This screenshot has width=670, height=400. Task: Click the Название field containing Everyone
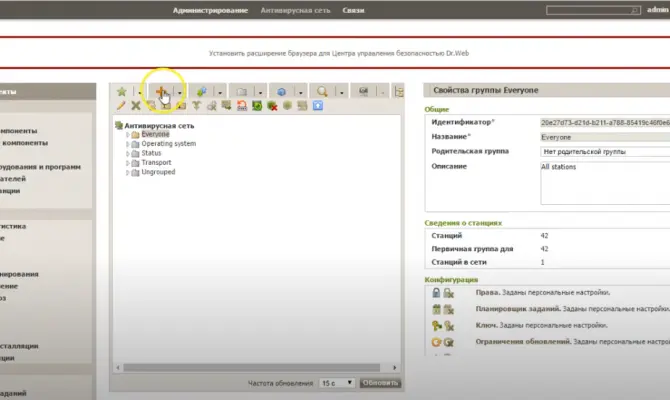coord(605,137)
